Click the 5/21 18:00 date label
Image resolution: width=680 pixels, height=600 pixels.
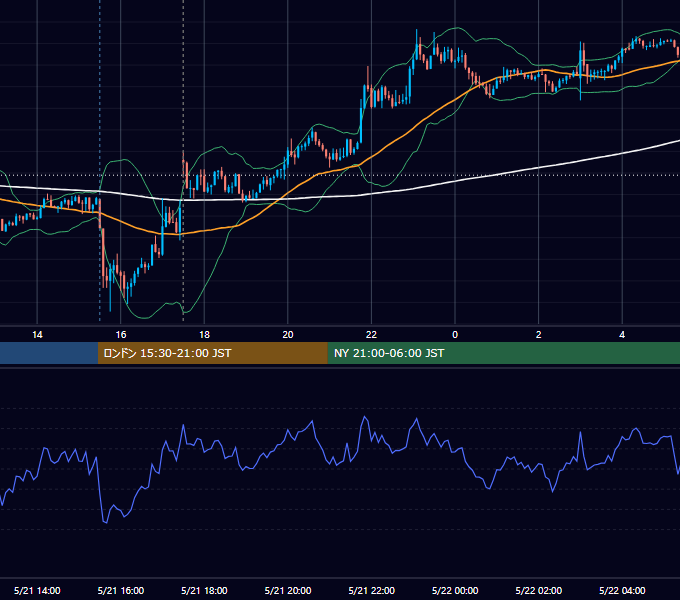click(204, 590)
